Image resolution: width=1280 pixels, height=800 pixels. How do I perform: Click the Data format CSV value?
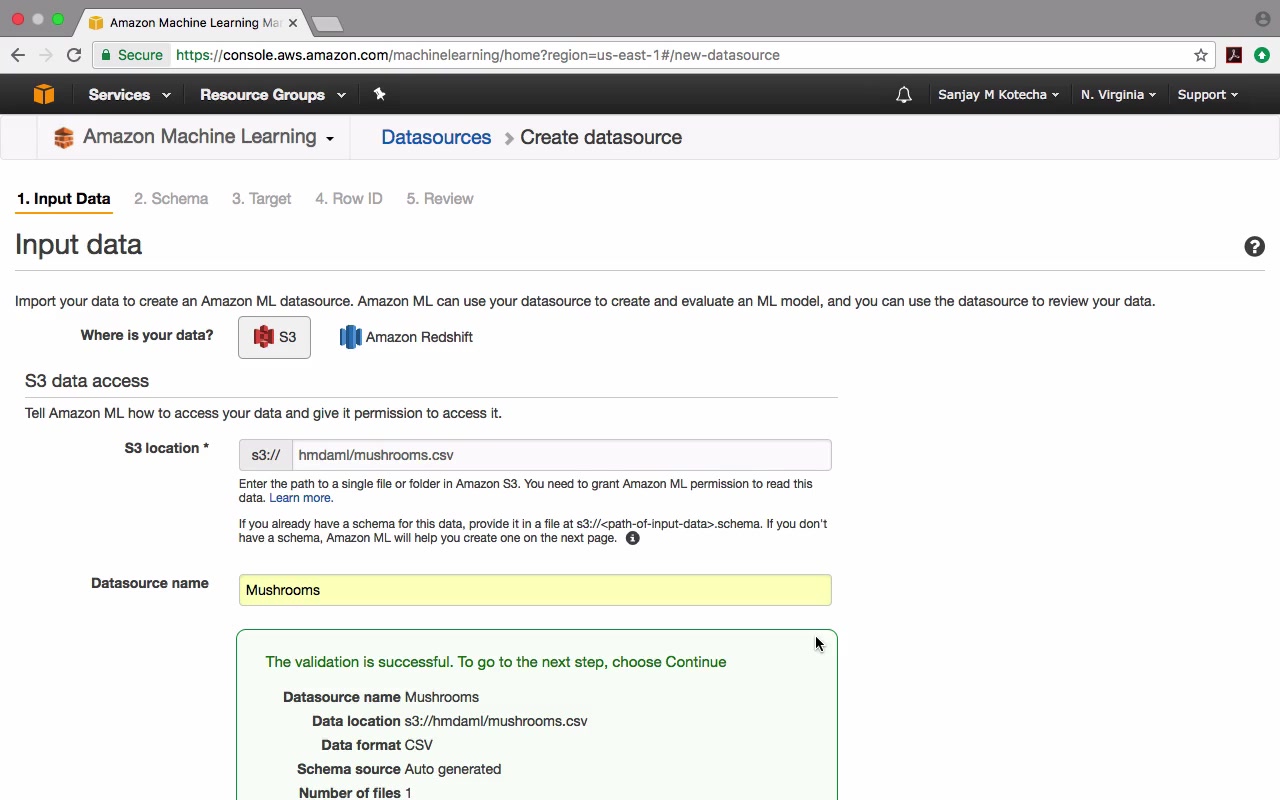[x=419, y=745]
